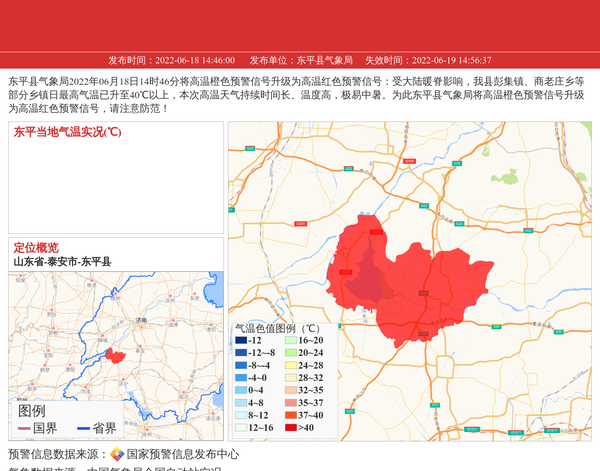Click the 东平当地气温实况(℃) heading

[68, 132]
